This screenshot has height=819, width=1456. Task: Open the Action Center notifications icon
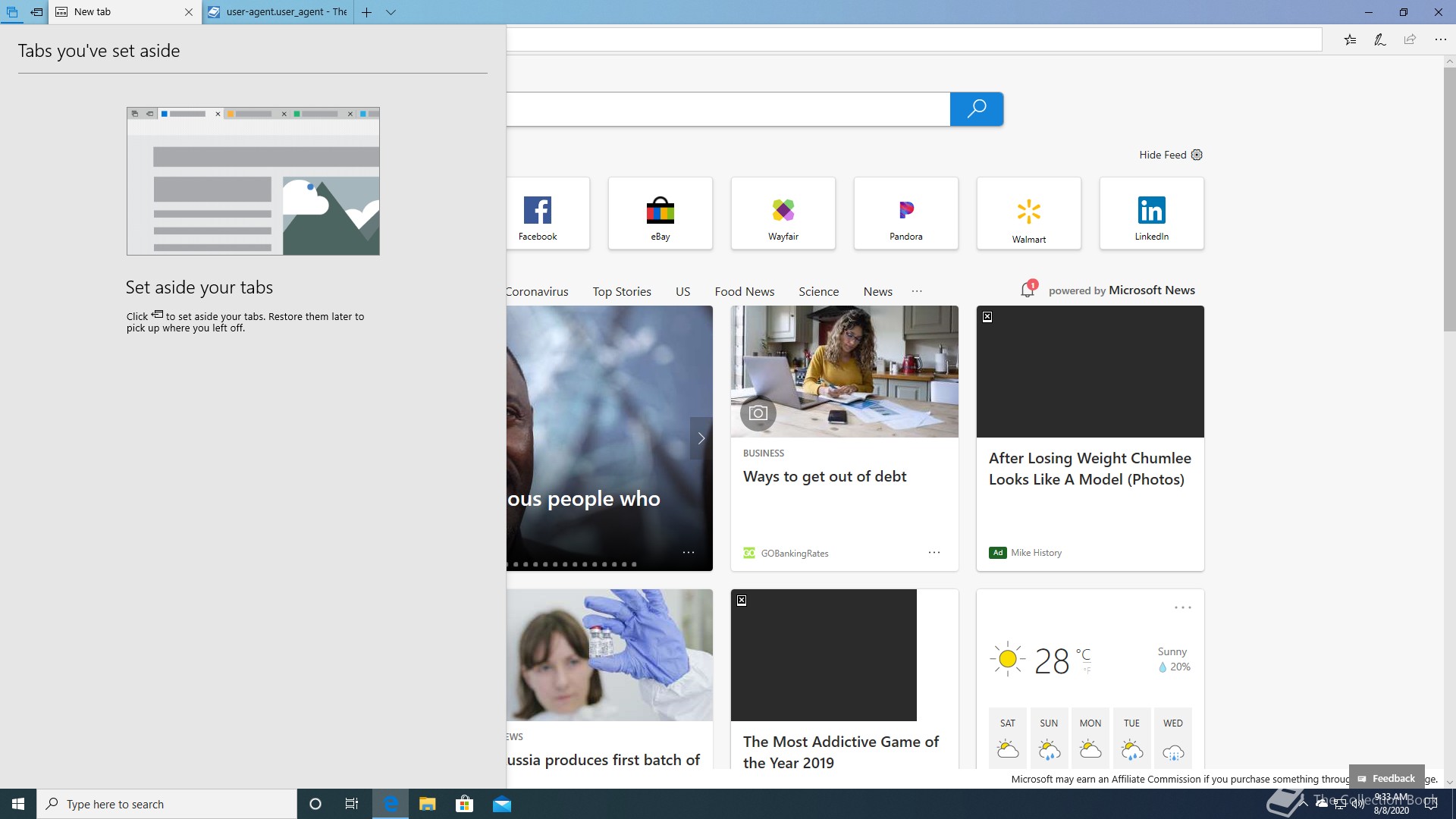click(1431, 804)
